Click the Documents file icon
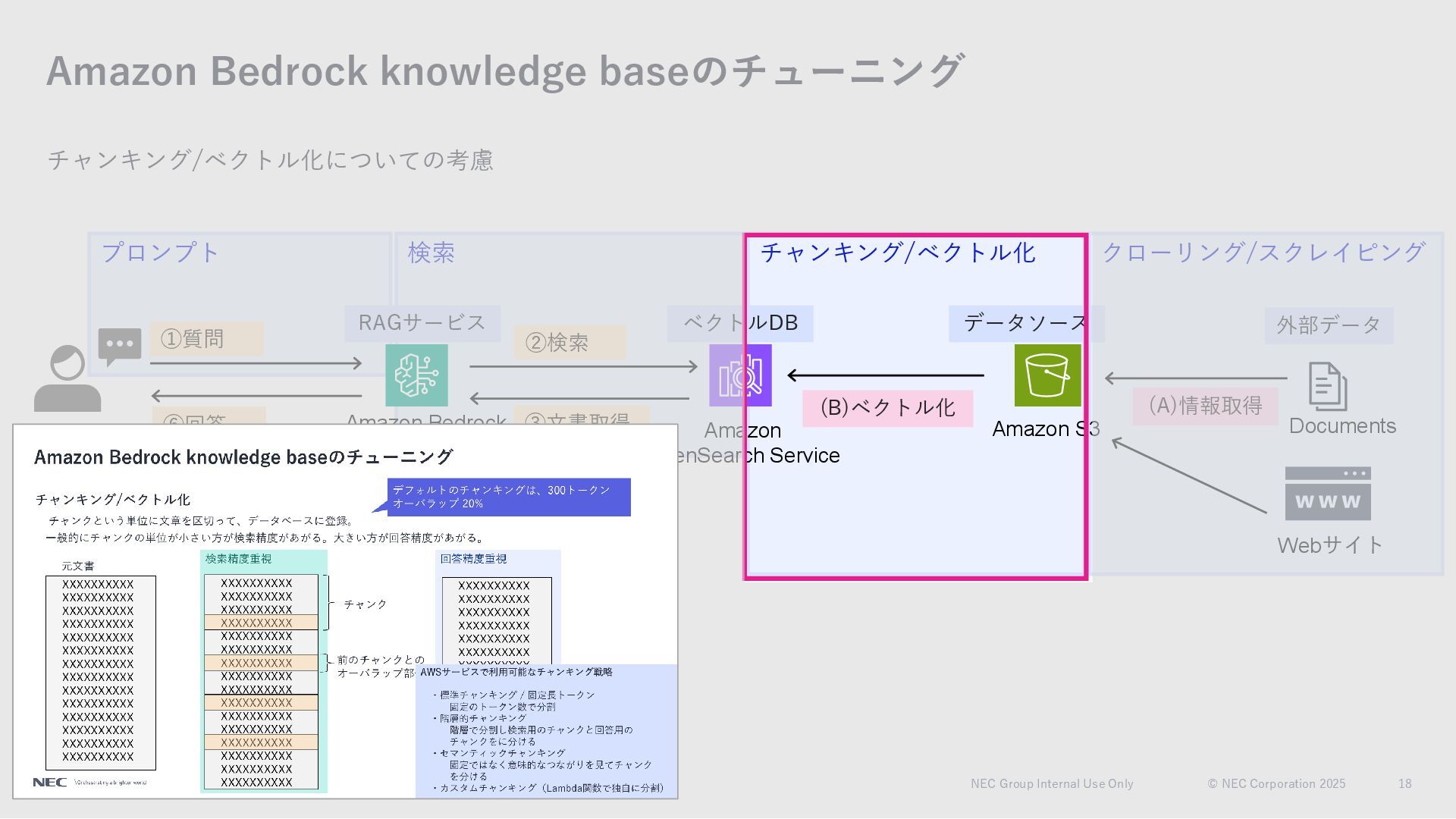1456x819 pixels. (x=1327, y=387)
